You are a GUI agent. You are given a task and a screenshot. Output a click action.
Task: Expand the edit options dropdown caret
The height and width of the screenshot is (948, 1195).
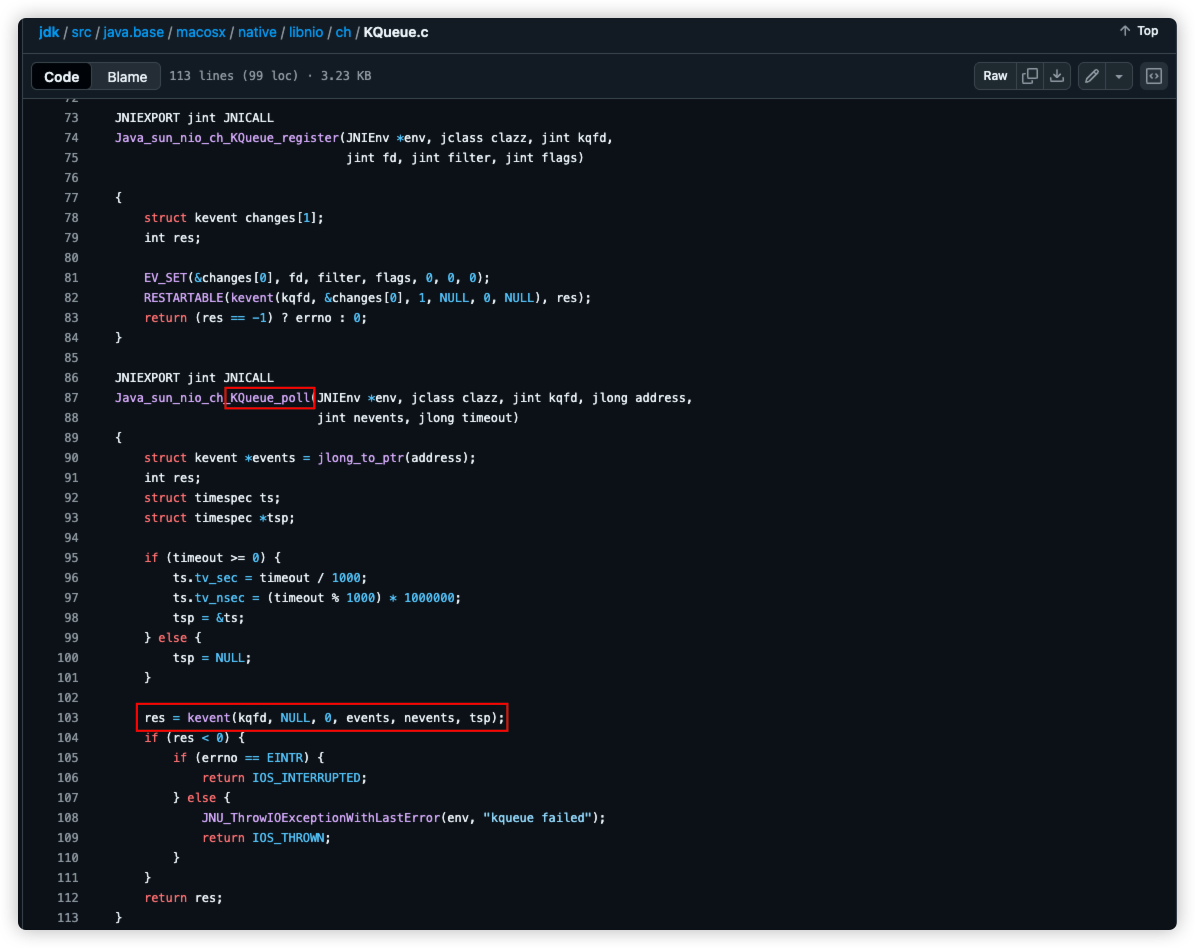tap(1118, 76)
